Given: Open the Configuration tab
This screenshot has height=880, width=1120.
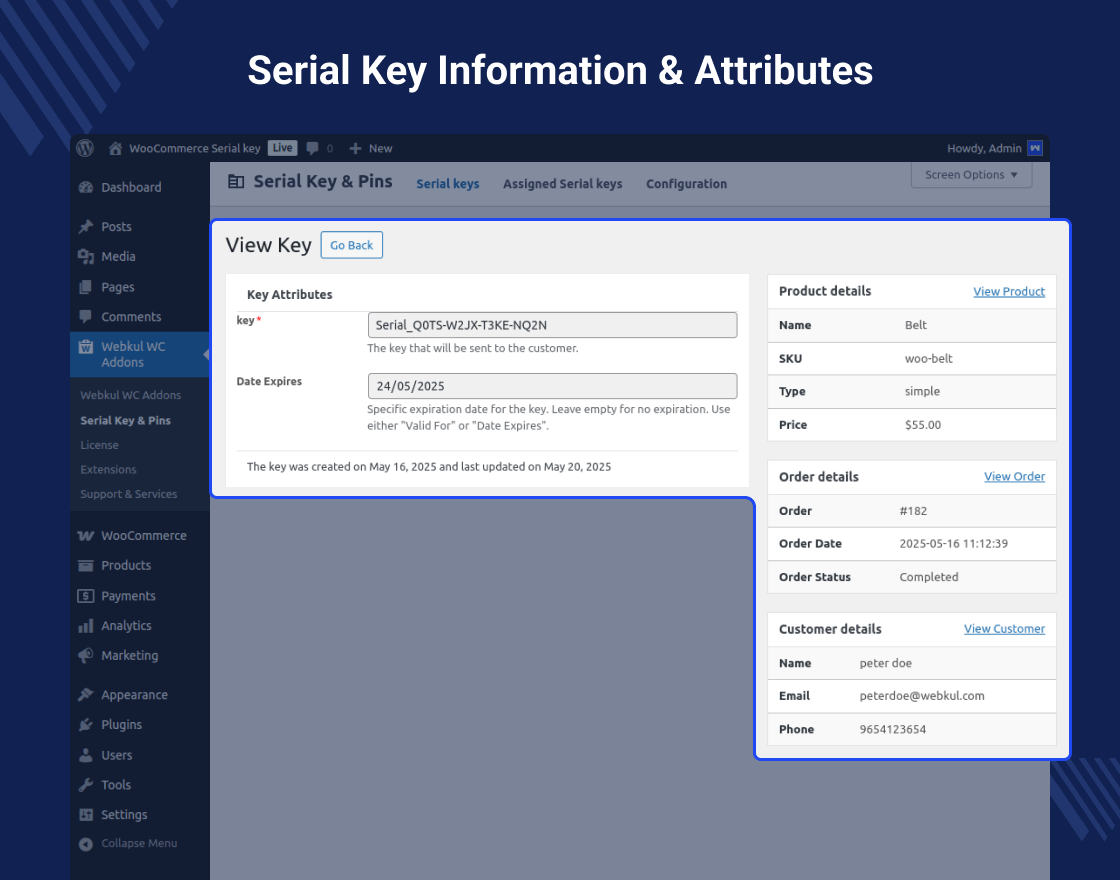Looking at the screenshot, I should 686,184.
